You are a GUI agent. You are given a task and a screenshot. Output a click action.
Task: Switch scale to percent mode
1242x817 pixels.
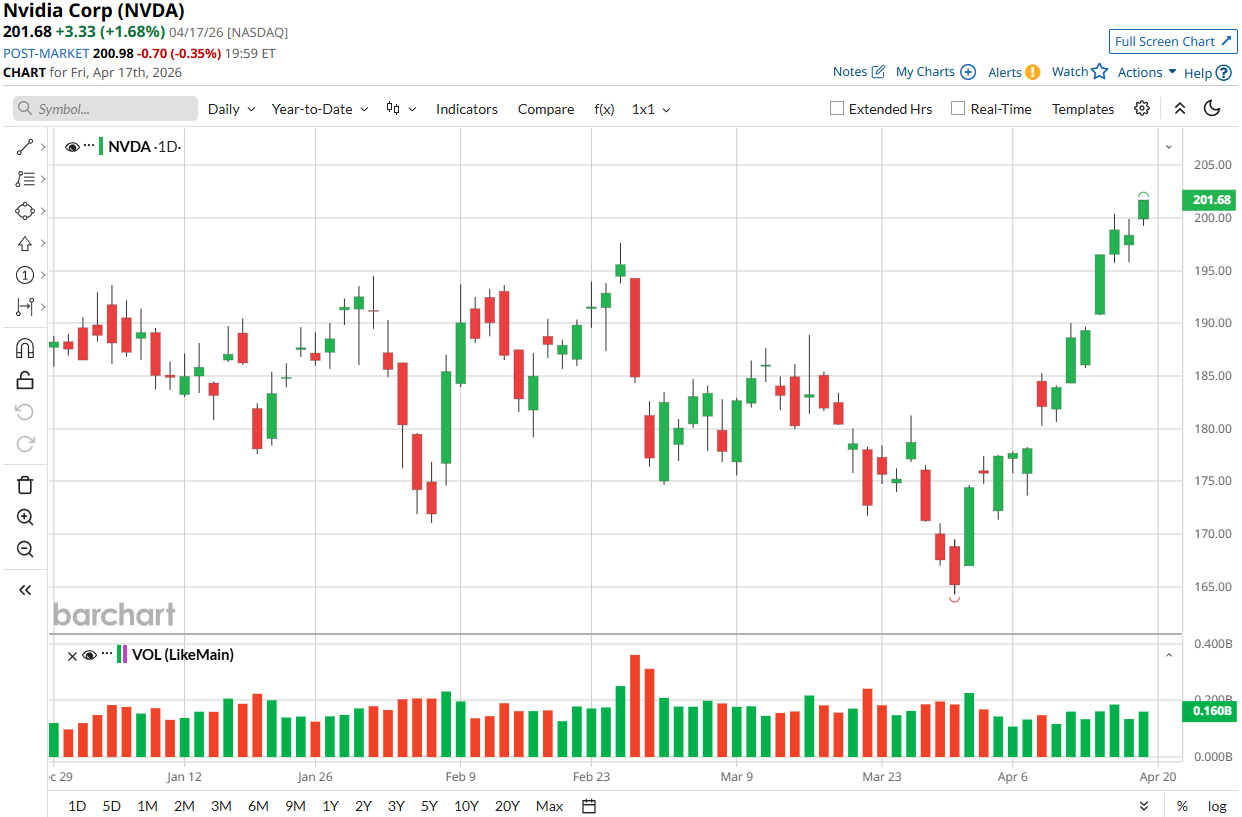click(x=1182, y=806)
